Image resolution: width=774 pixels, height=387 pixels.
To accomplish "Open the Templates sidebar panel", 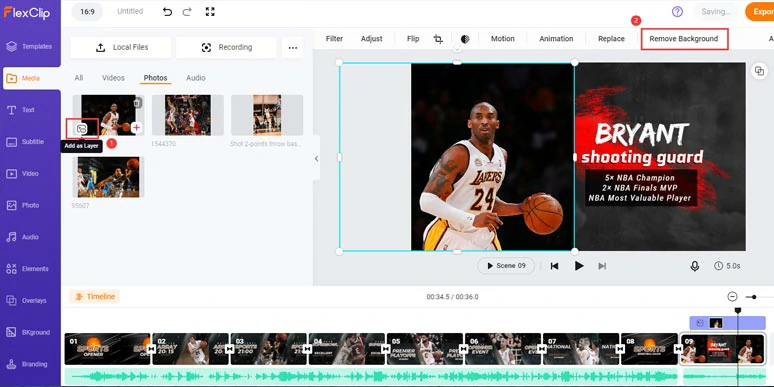I will pyautogui.click(x=30, y=46).
